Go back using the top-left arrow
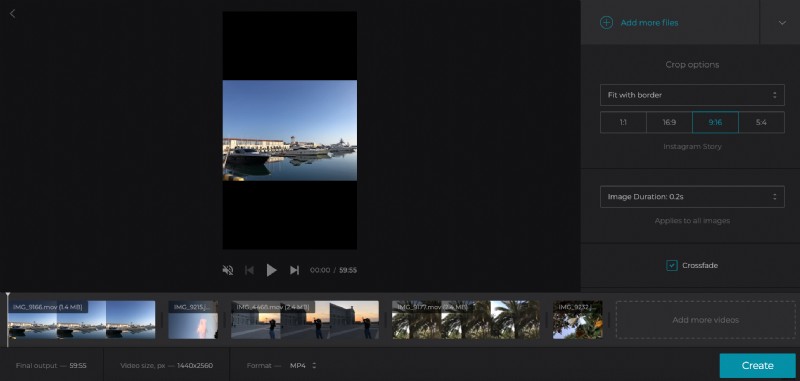 coord(12,14)
